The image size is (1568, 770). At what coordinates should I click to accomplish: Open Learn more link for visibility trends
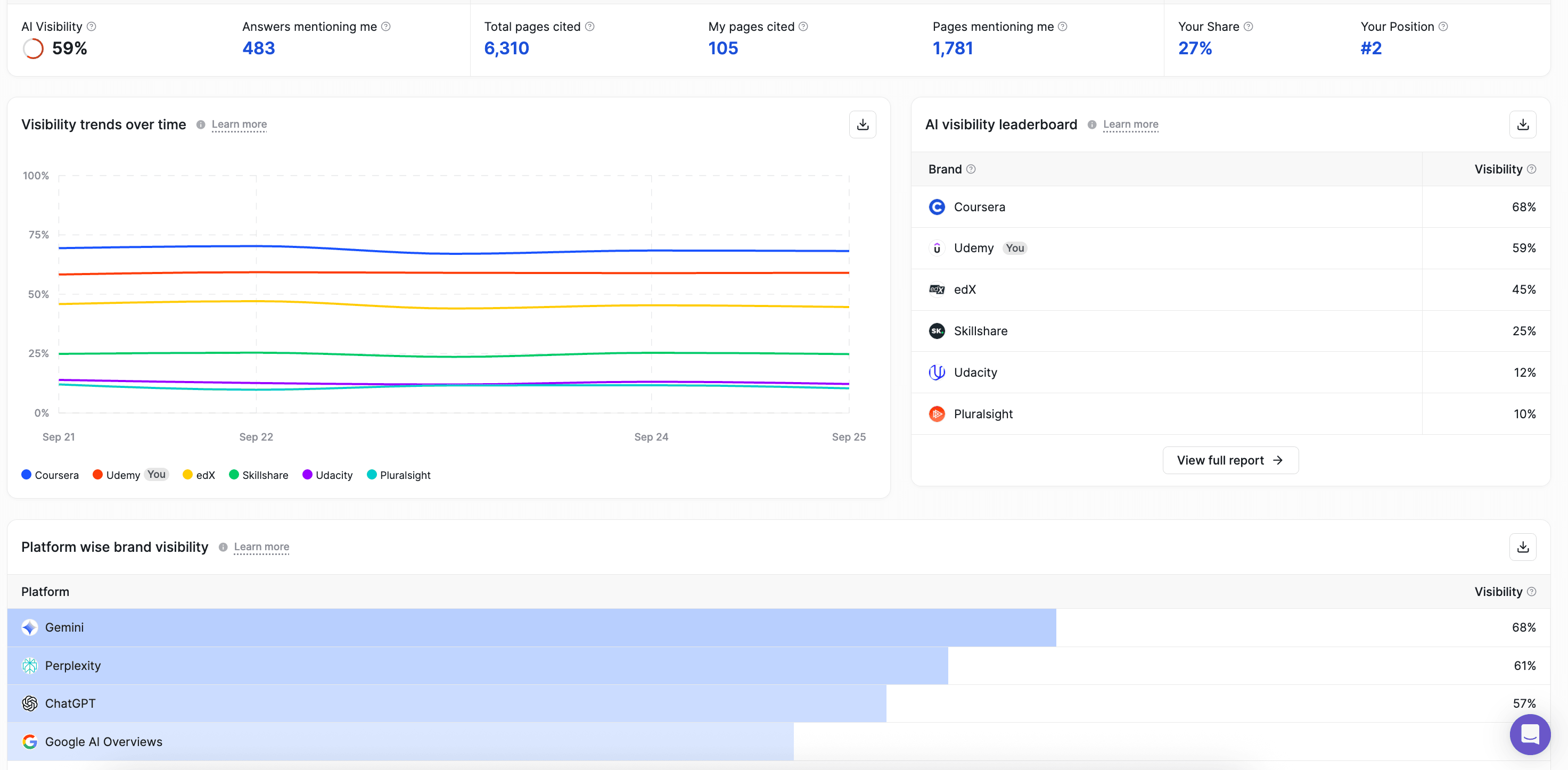tap(239, 125)
